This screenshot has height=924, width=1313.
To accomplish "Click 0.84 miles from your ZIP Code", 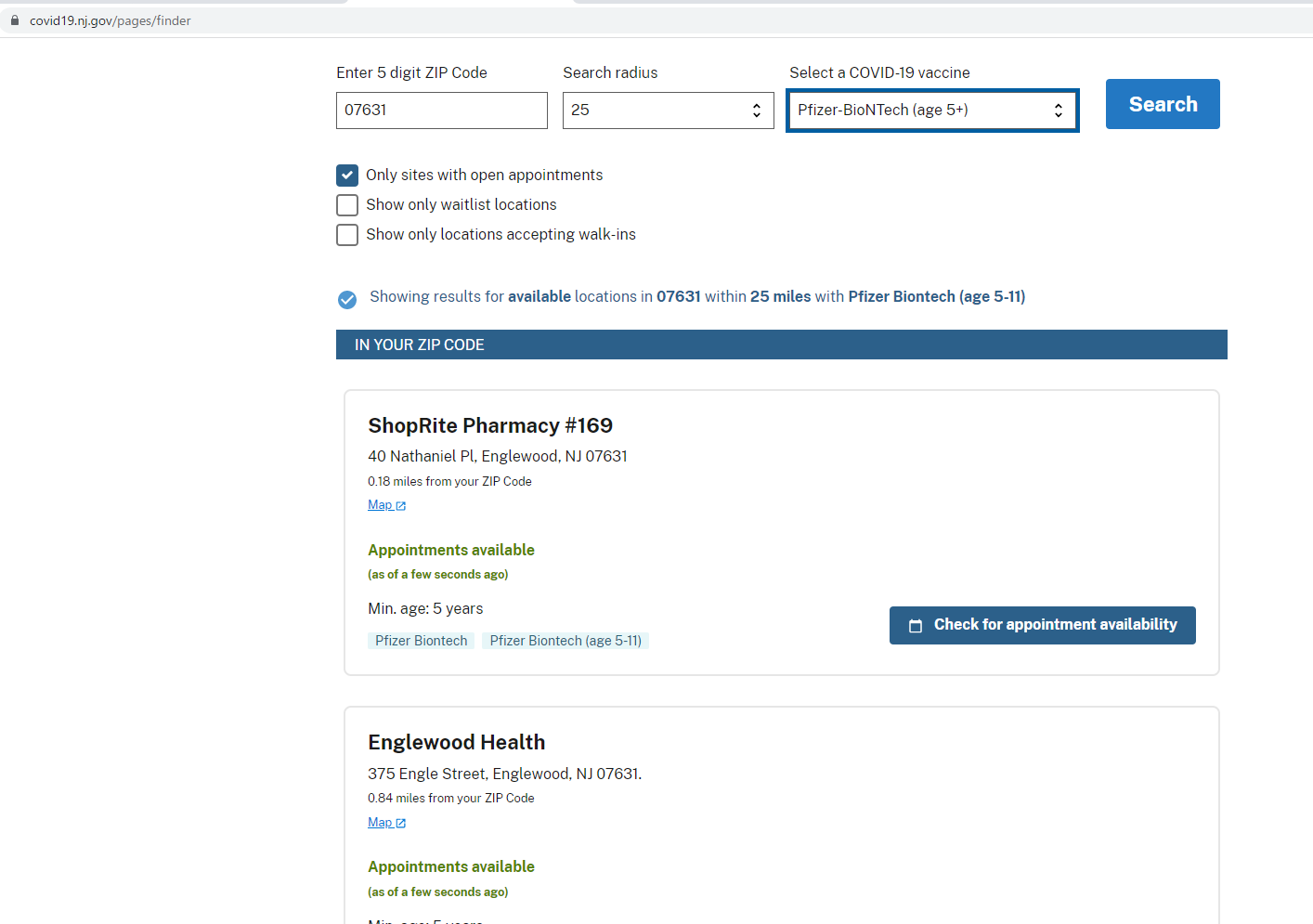I will pyautogui.click(x=451, y=798).
